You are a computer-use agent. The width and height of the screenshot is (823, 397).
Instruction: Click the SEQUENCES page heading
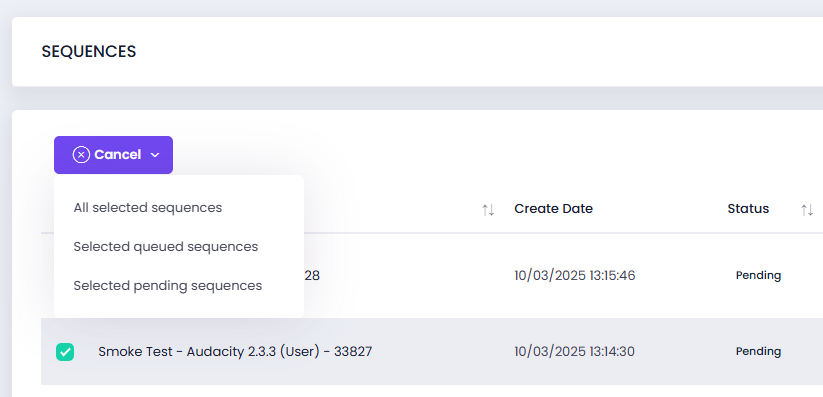click(x=89, y=51)
